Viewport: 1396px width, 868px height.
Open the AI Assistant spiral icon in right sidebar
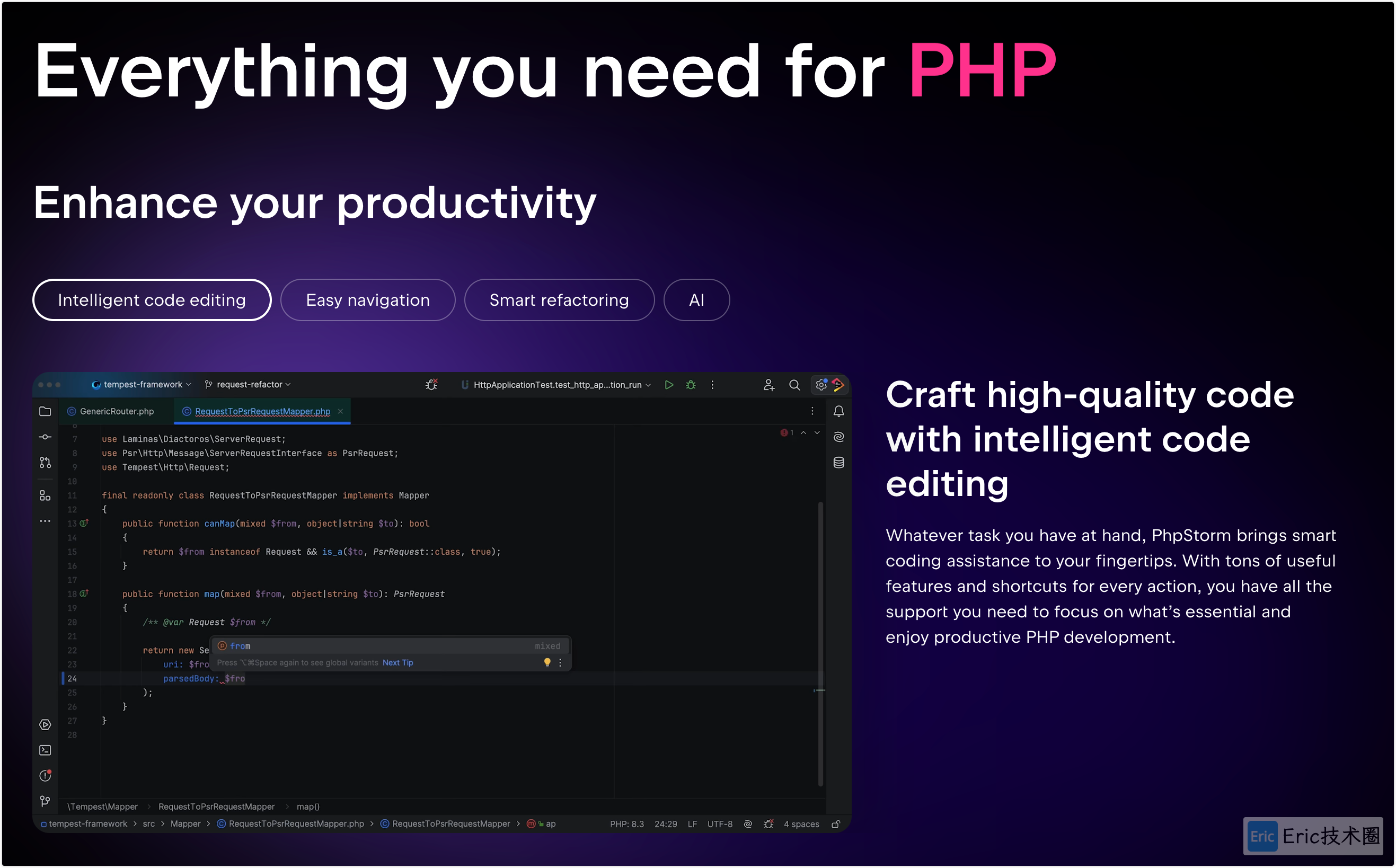click(838, 437)
